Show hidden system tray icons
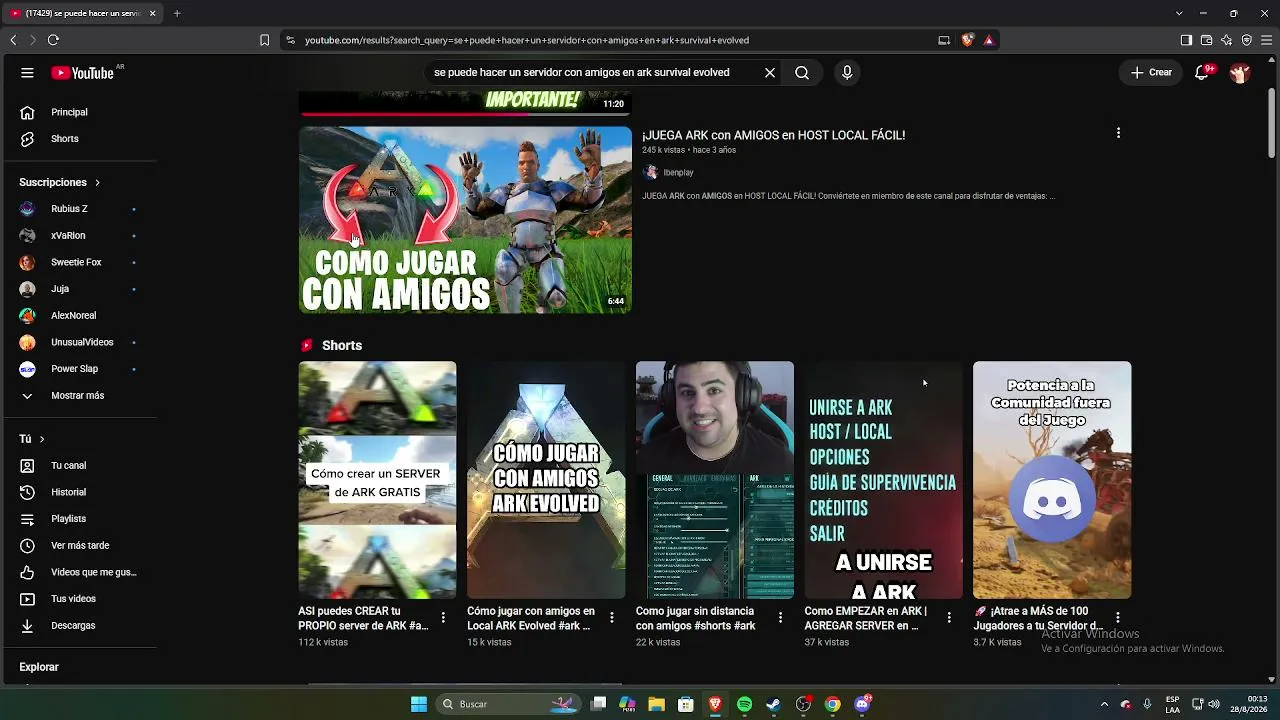Screen dimensions: 1280x720 (1104, 704)
